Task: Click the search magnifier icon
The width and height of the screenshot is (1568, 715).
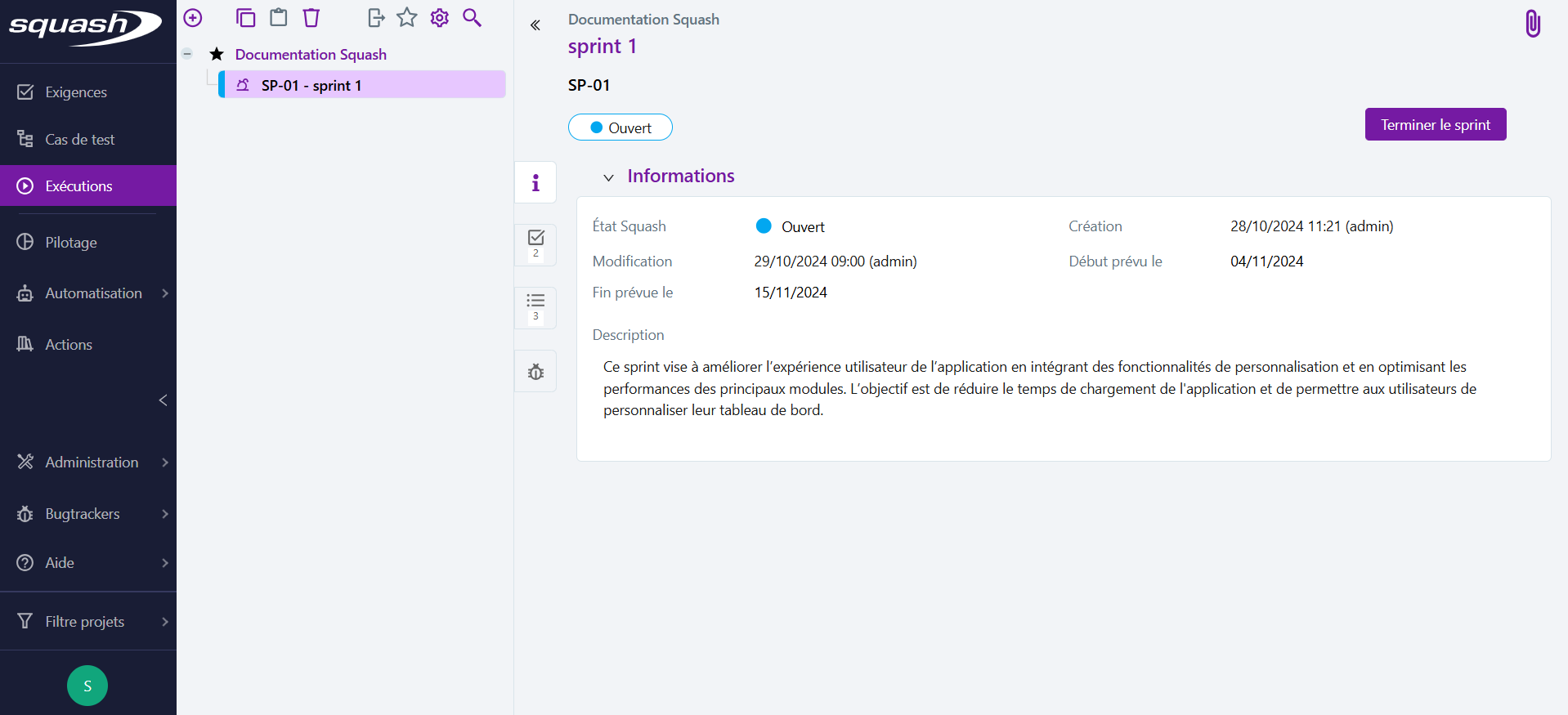Action: (x=472, y=17)
